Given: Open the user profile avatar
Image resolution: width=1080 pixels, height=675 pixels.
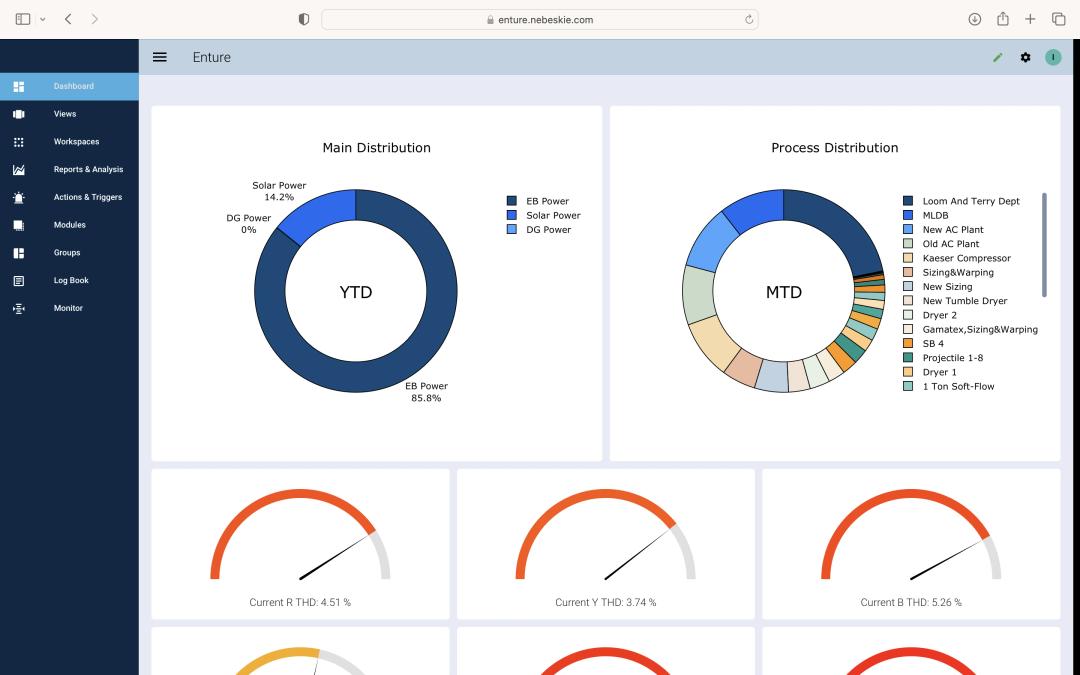Looking at the screenshot, I should click(1053, 58).
